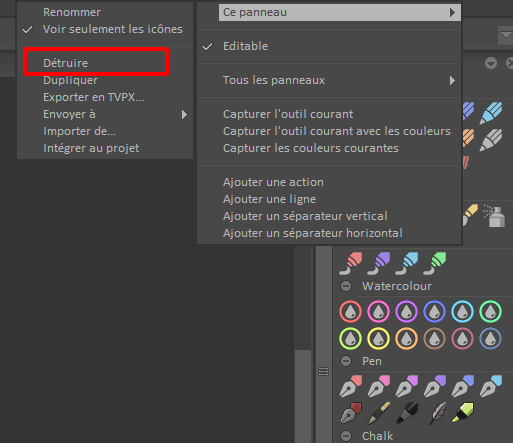Viewport: 513px width, 443px height.
Task: Choose the purple watercolour brush
Action: [x=407, y=311]
